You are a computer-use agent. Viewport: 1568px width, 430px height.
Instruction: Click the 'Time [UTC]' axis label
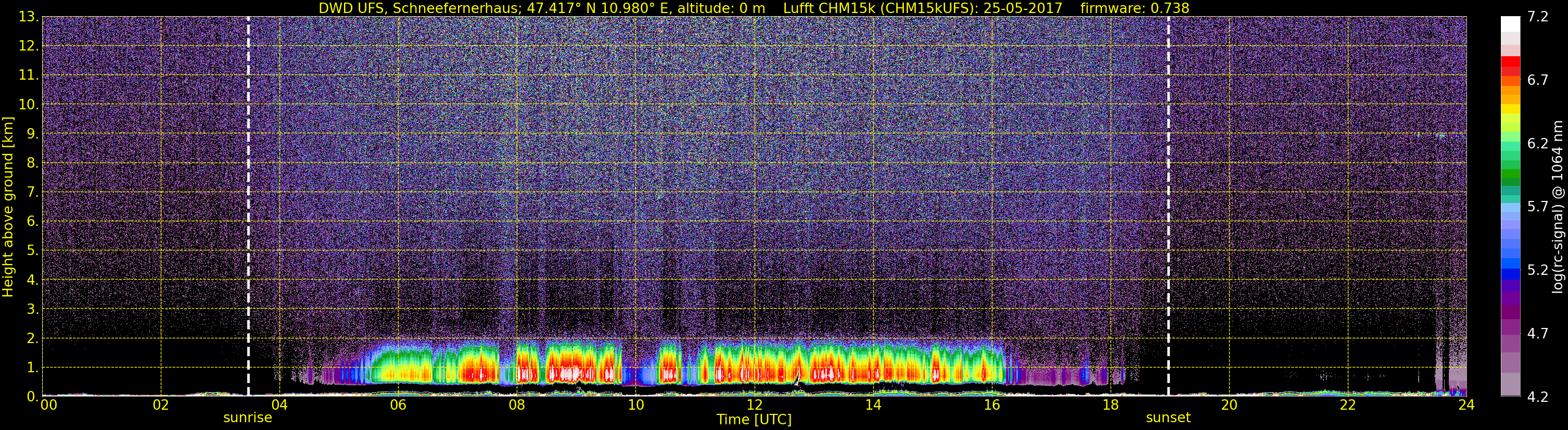pos(754,420)
